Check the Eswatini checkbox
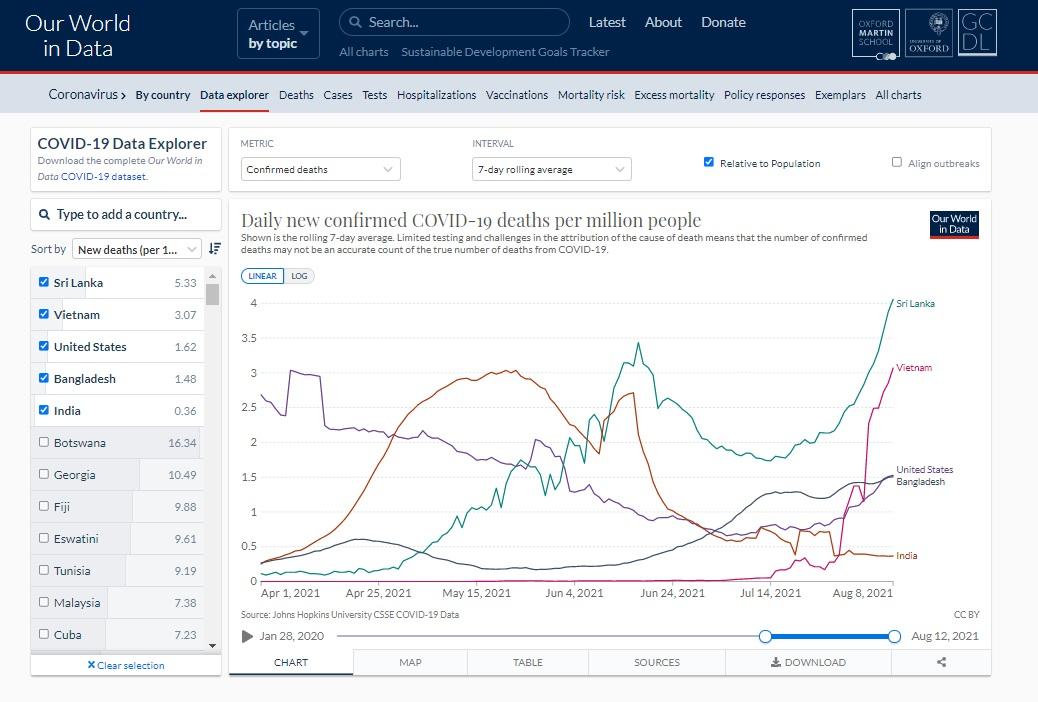 point(44,538)
